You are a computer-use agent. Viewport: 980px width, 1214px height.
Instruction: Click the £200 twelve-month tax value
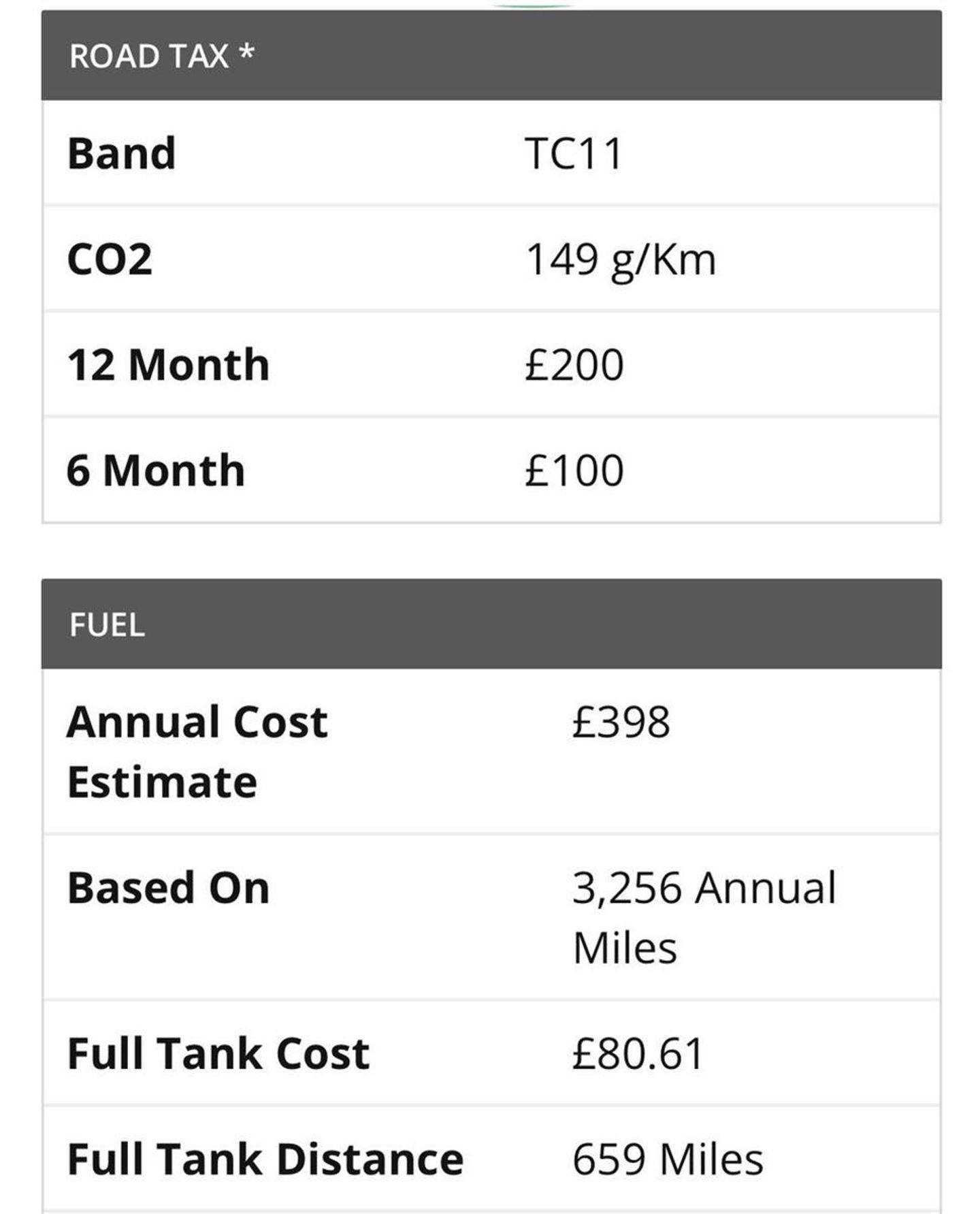[574, 365]
